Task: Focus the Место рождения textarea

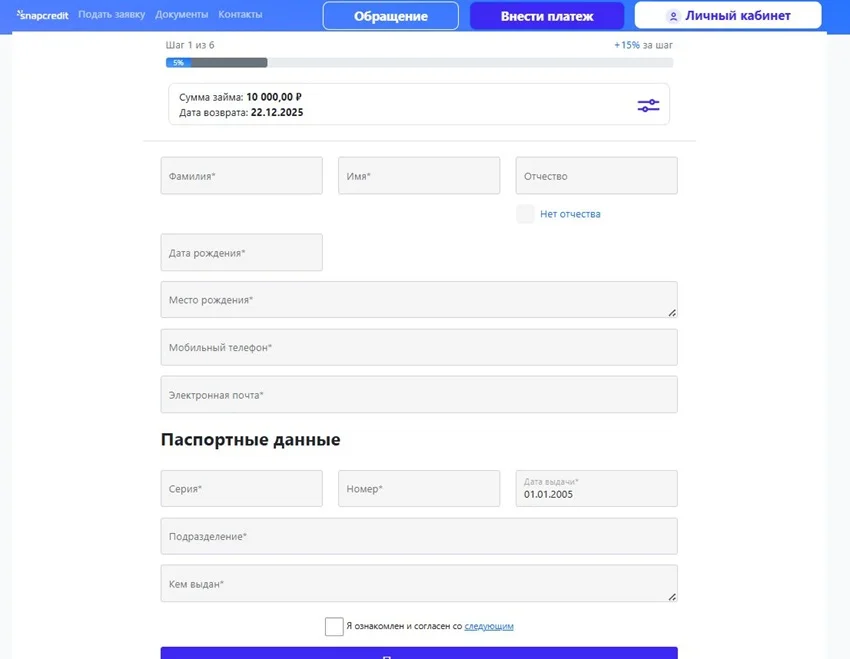Action: pos(419,300)
